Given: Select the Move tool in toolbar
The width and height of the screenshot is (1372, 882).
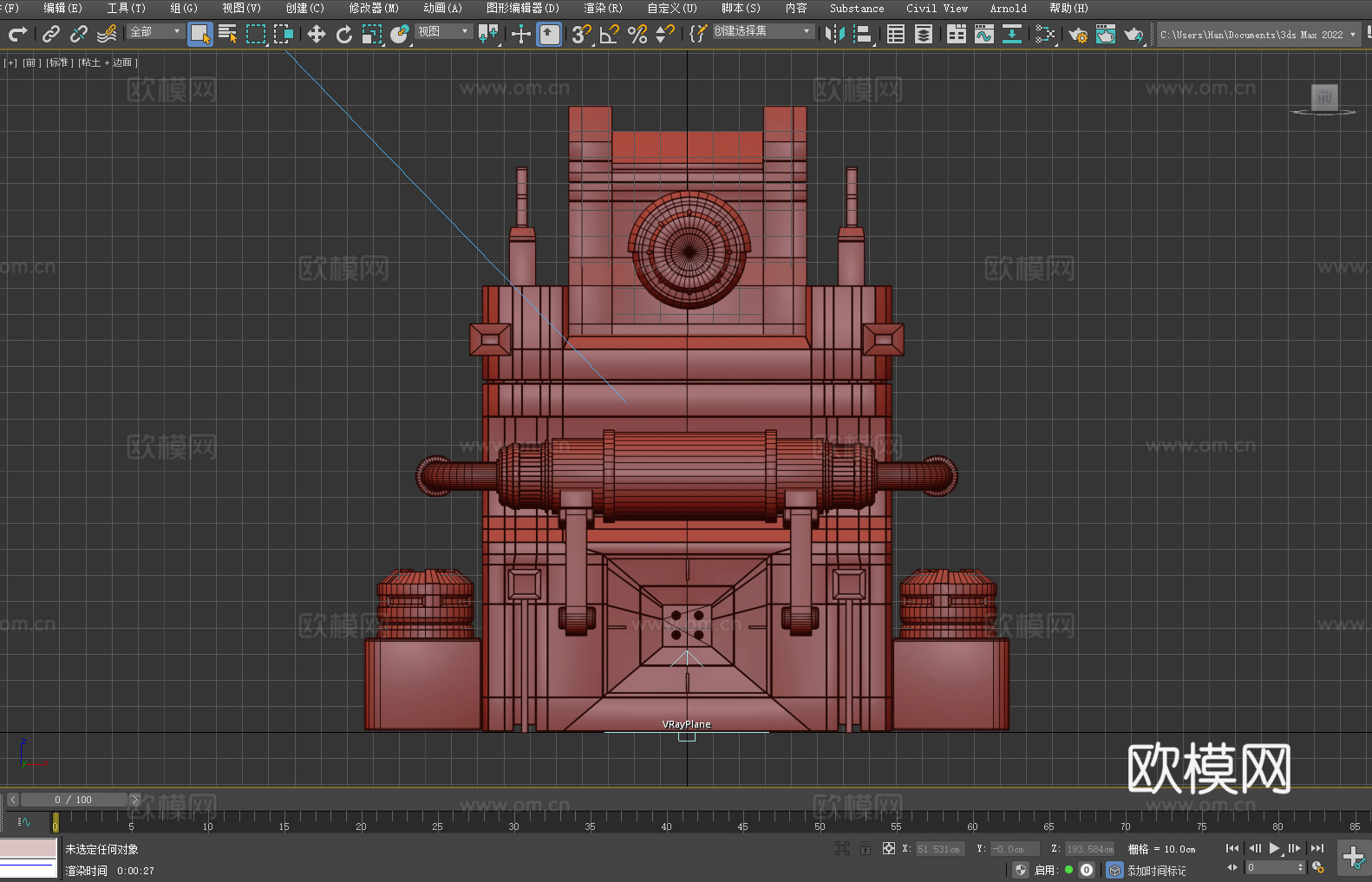Looking at the screenshot, I should [317, 34].
